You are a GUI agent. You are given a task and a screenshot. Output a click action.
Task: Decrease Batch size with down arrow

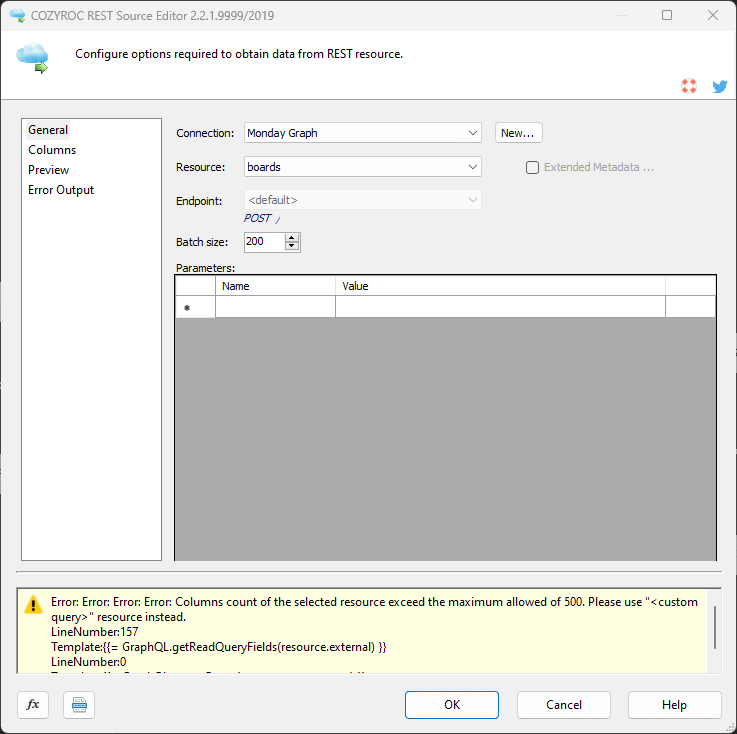tap(292, 246)
